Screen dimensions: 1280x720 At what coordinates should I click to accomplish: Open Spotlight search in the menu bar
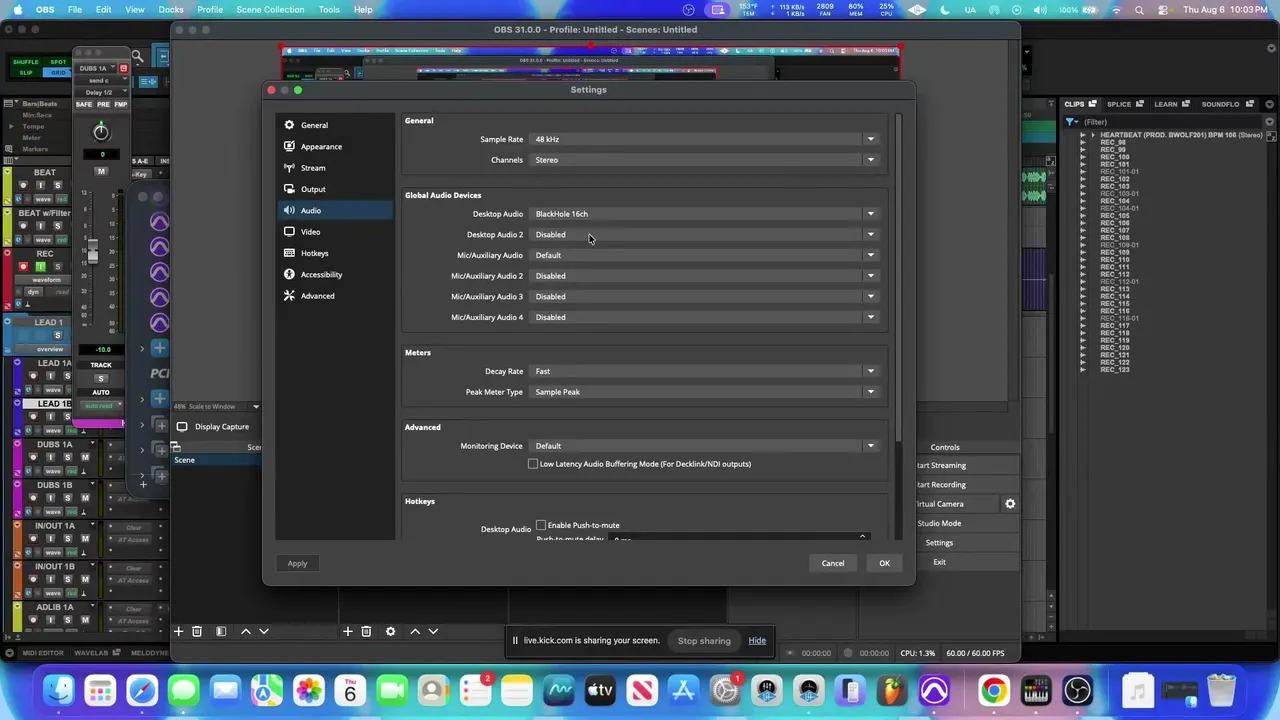pyautogui.click(x=1139, y=10)
